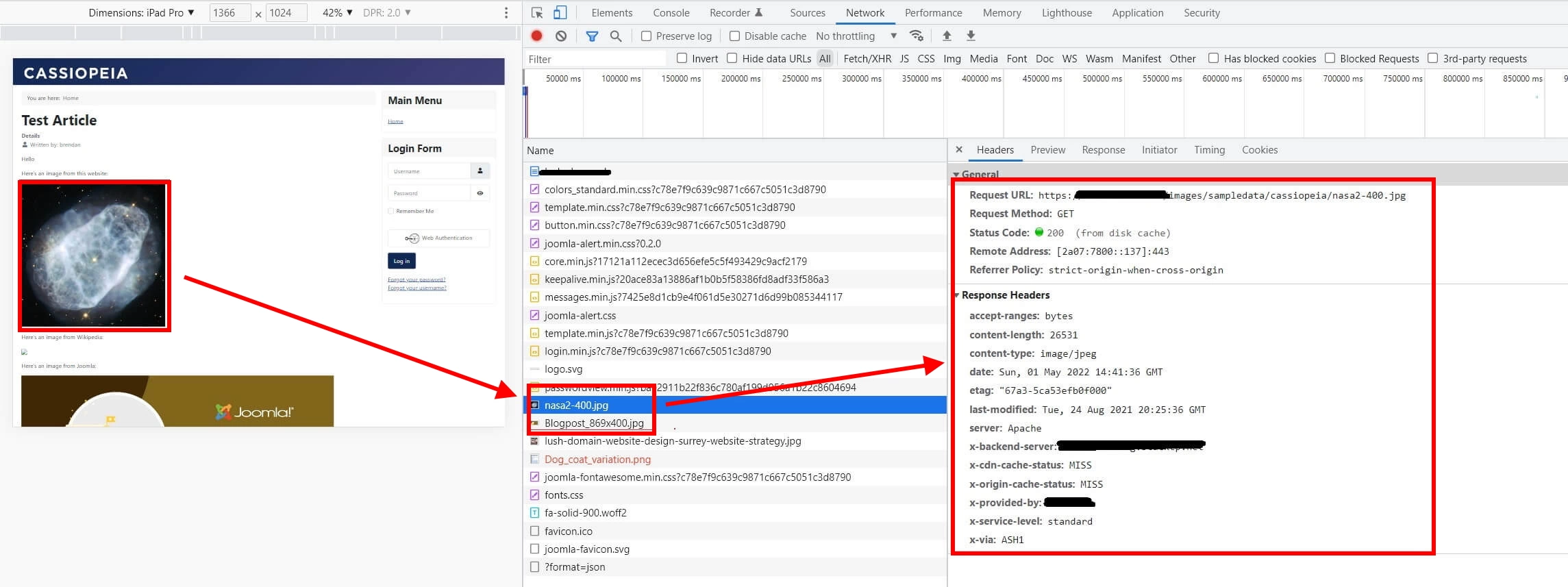This screenshot has width=1568, height=587.
Task: Click the Filter text input field
Action: click(596, 59)
